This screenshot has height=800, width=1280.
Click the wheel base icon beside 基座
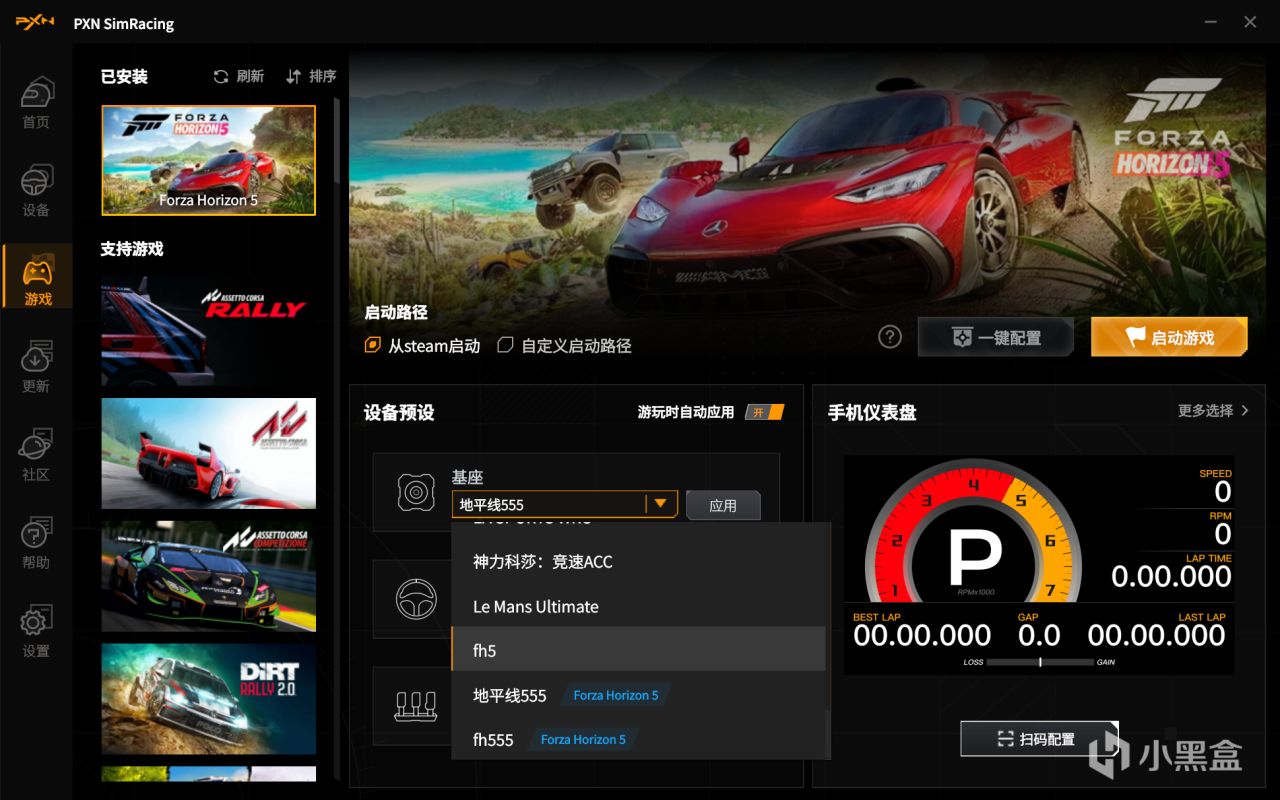tap(415, 491)
